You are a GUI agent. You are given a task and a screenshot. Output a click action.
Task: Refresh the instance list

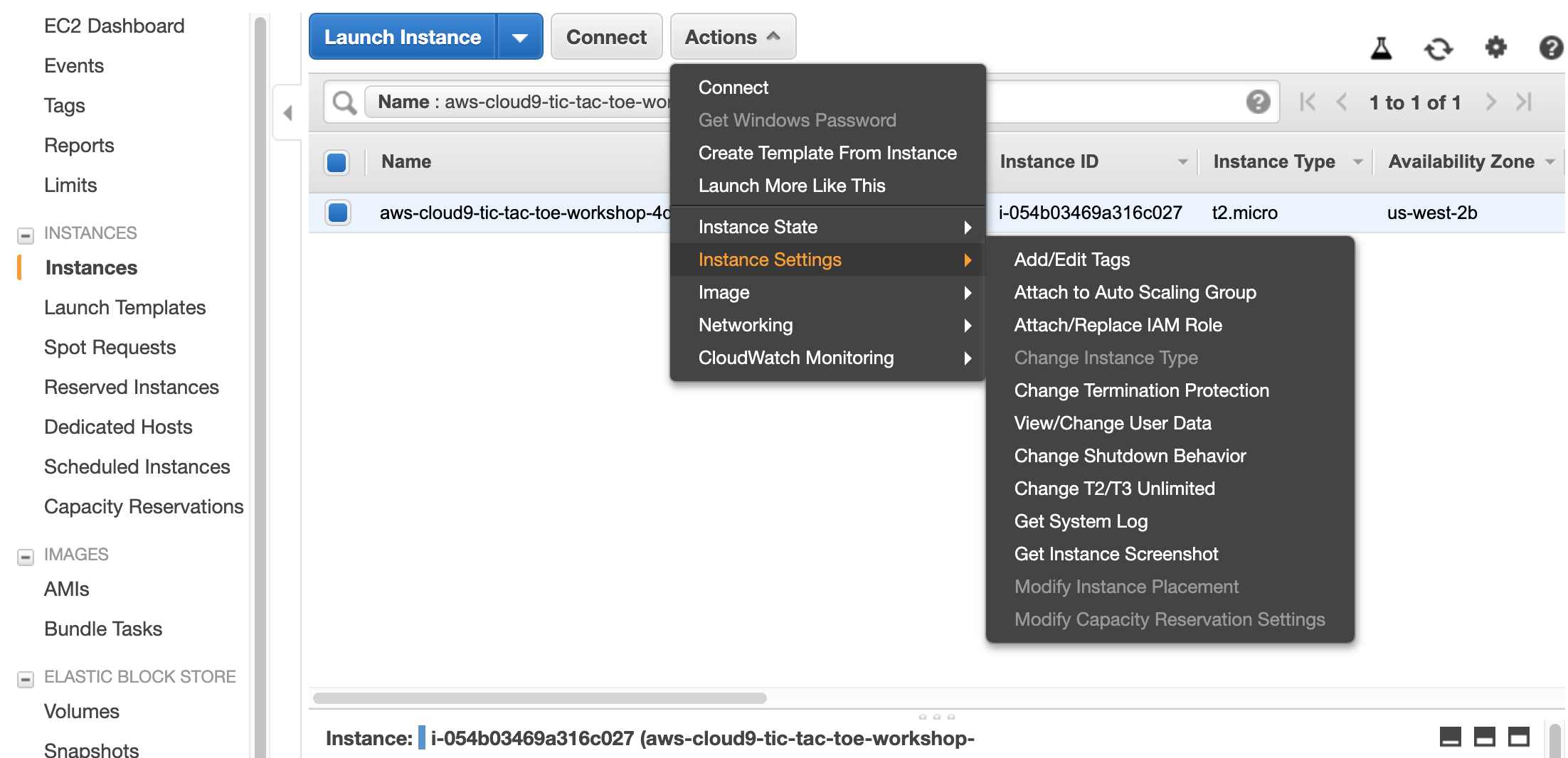point(1439,48)
